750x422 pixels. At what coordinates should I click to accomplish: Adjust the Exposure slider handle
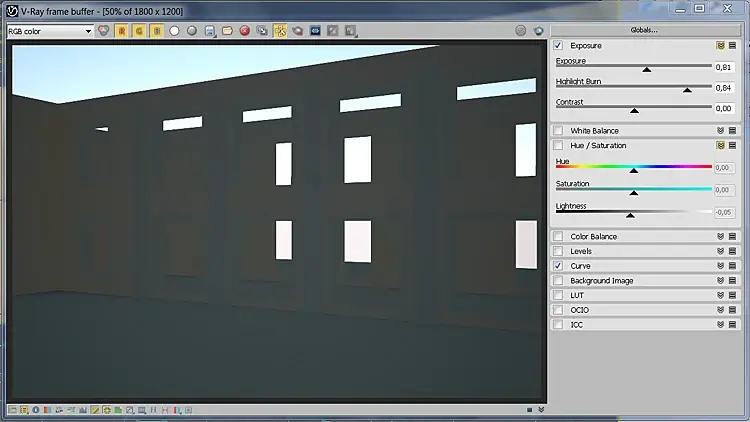(x=647, y=69)
